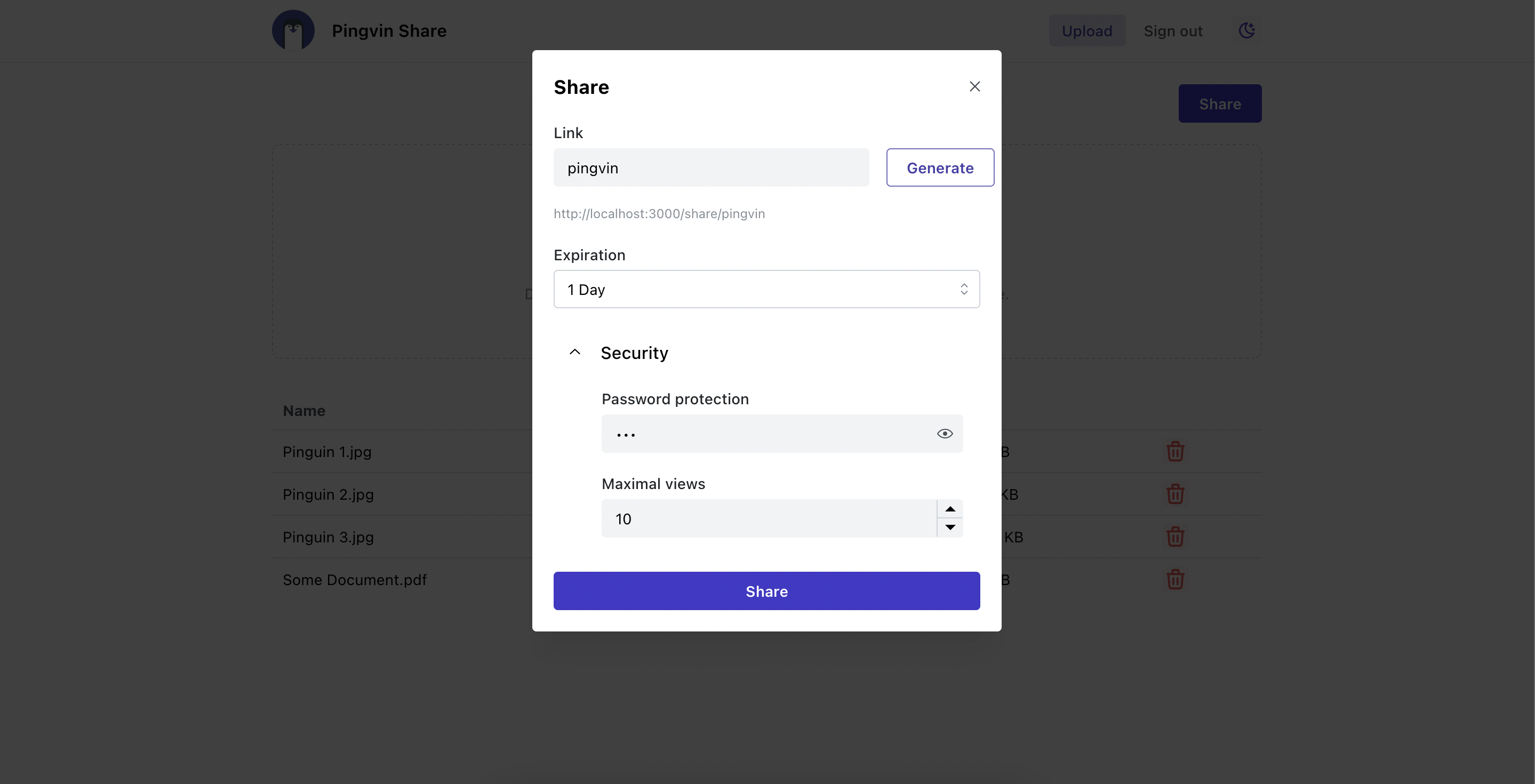
Task: Toggle dark mode with the moon icon
Action: click(1246, 30)
